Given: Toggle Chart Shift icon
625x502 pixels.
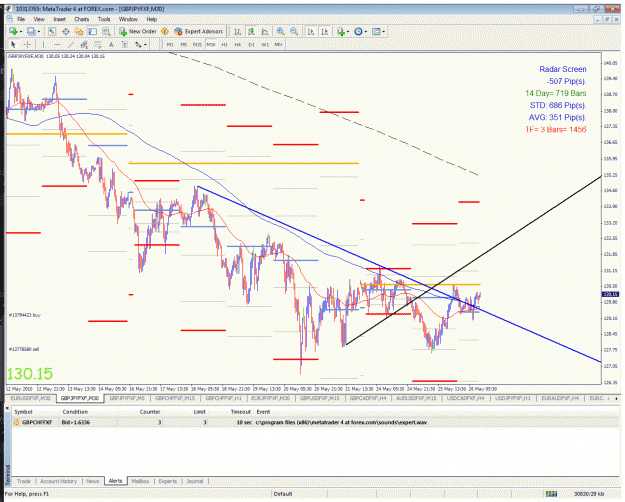Looking at the screenshot, I should 325,31.
